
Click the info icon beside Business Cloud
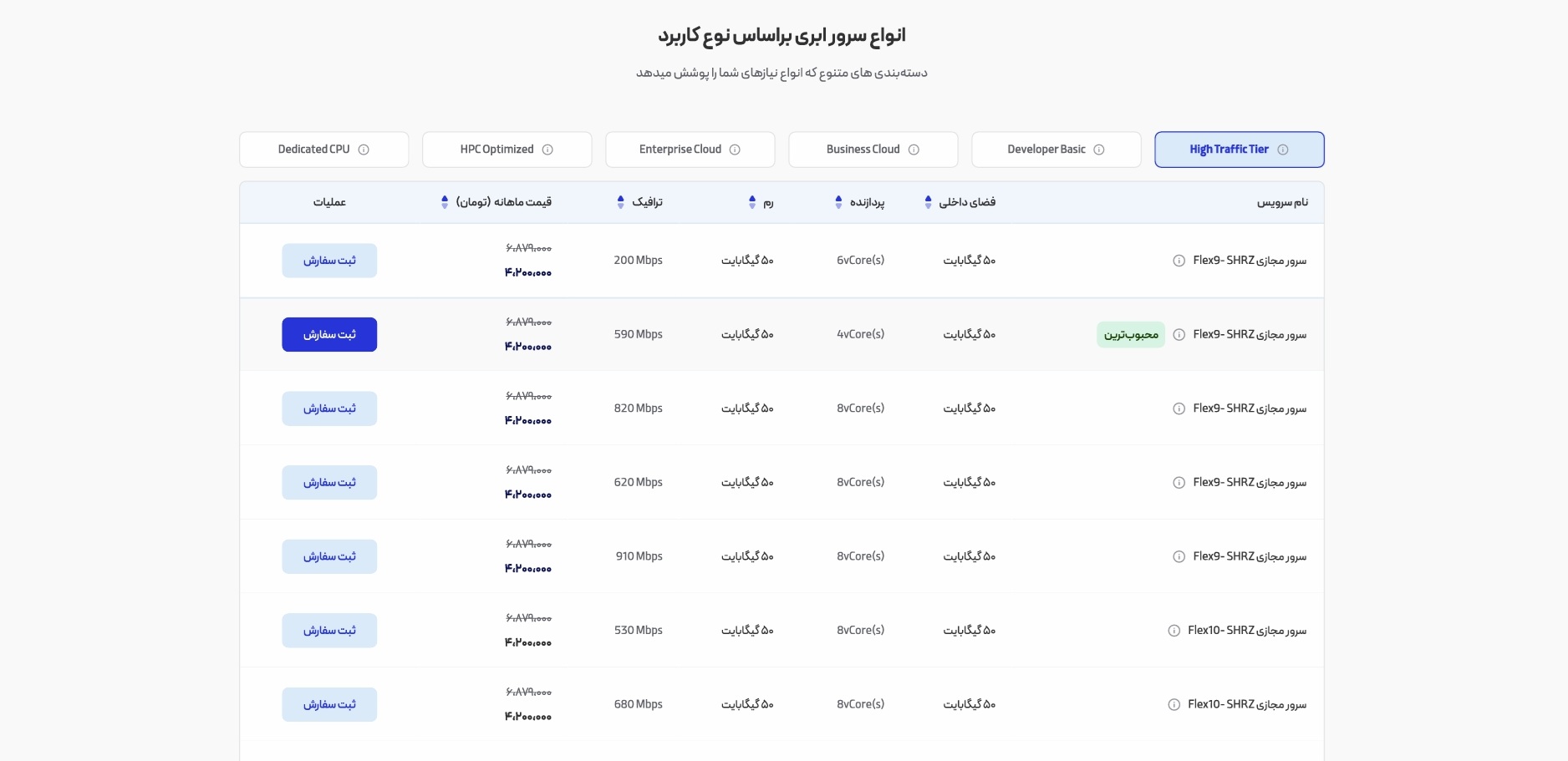[914, 150]
